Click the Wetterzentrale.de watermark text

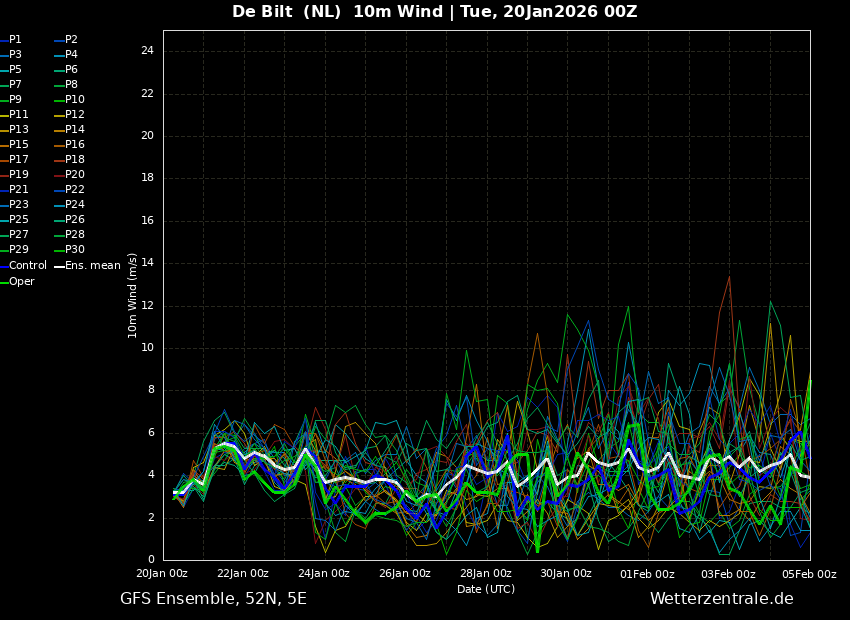[x=722, y=599]
